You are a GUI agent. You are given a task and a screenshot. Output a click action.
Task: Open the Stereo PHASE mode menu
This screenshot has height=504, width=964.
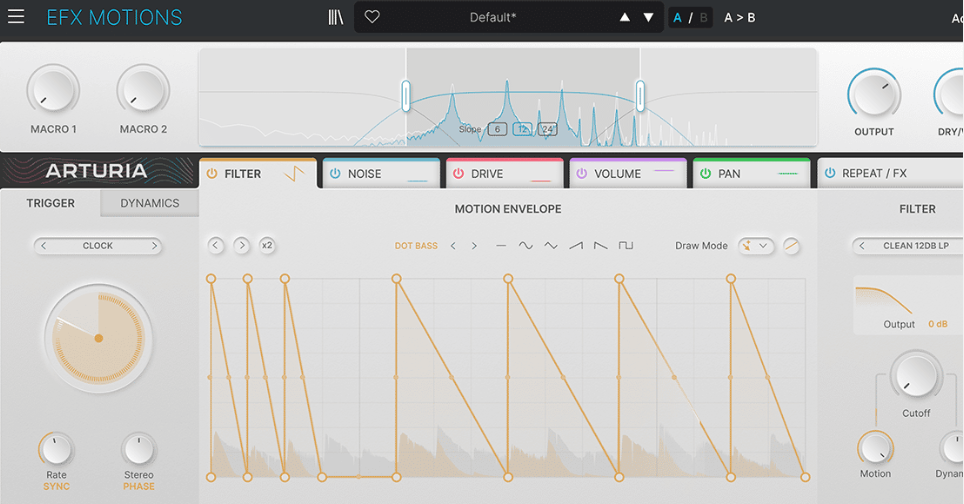click(139, 486)
